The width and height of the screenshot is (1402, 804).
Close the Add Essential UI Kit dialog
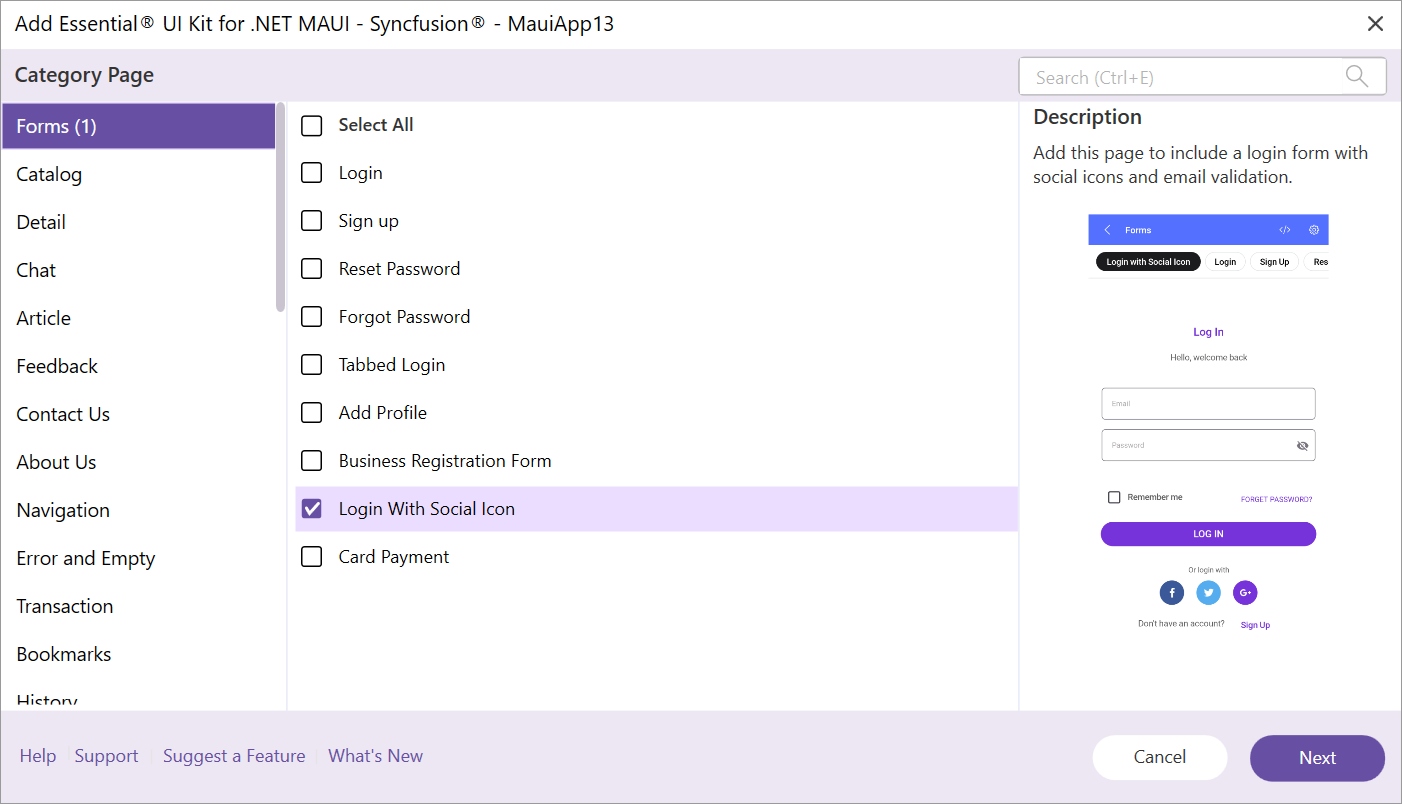(x=1376, y=24)
